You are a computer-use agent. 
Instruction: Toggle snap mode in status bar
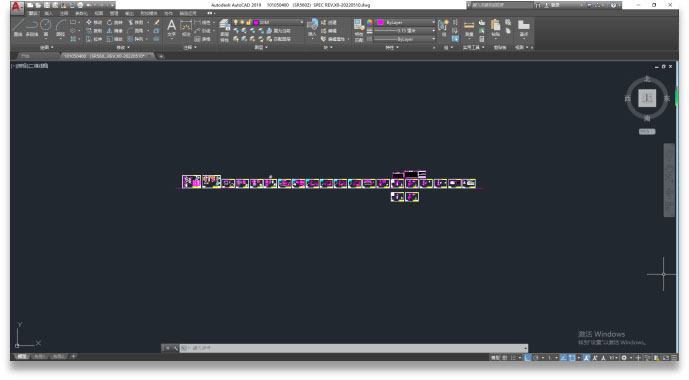(513, 358)
